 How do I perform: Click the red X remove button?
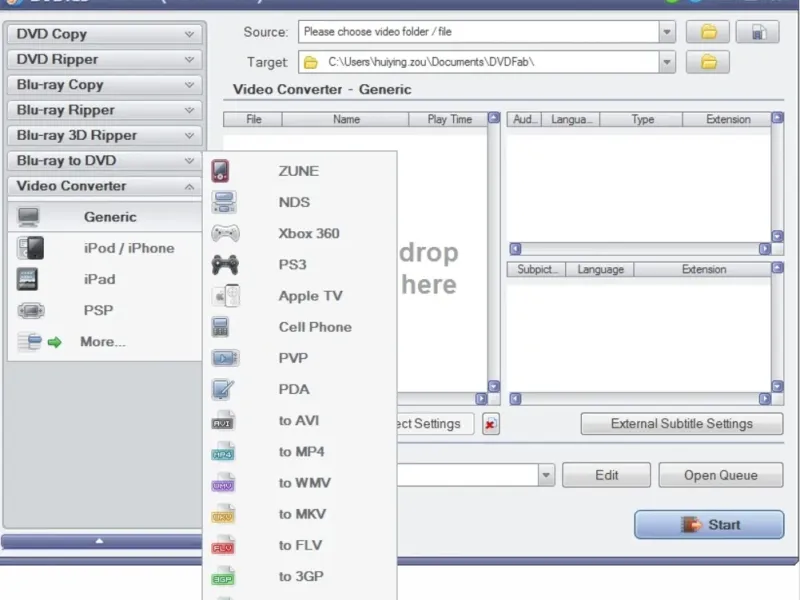(490, 424)
